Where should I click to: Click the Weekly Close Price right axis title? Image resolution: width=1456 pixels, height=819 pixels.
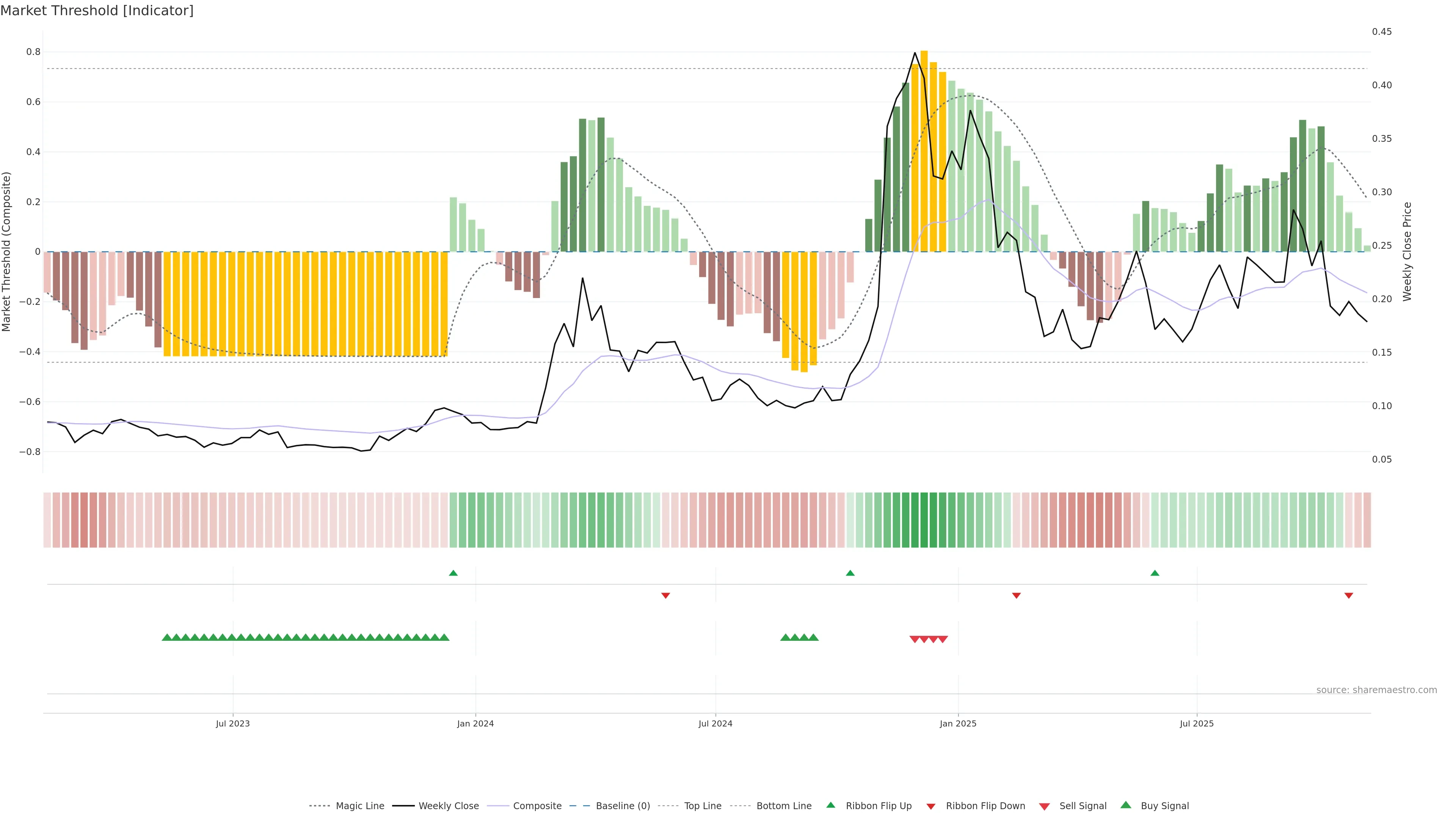[x=1407, y=251]
